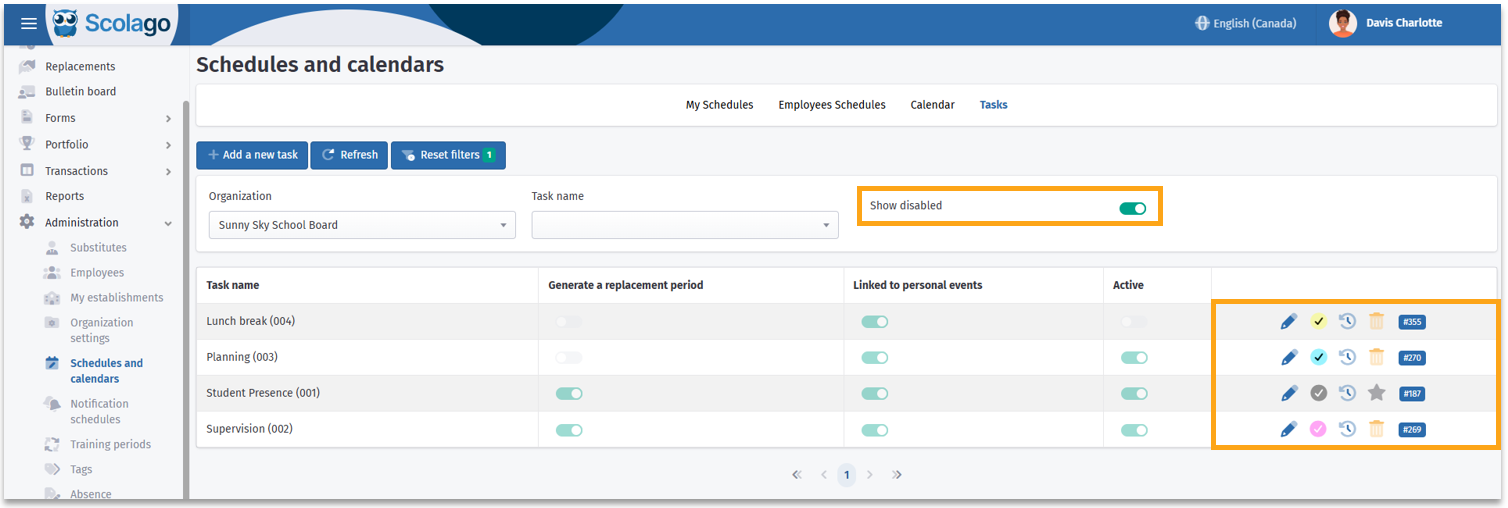Click Supervision pink checkmark color circle
The width and height of the screenshot is (1508, 508).
(1319, 429)
